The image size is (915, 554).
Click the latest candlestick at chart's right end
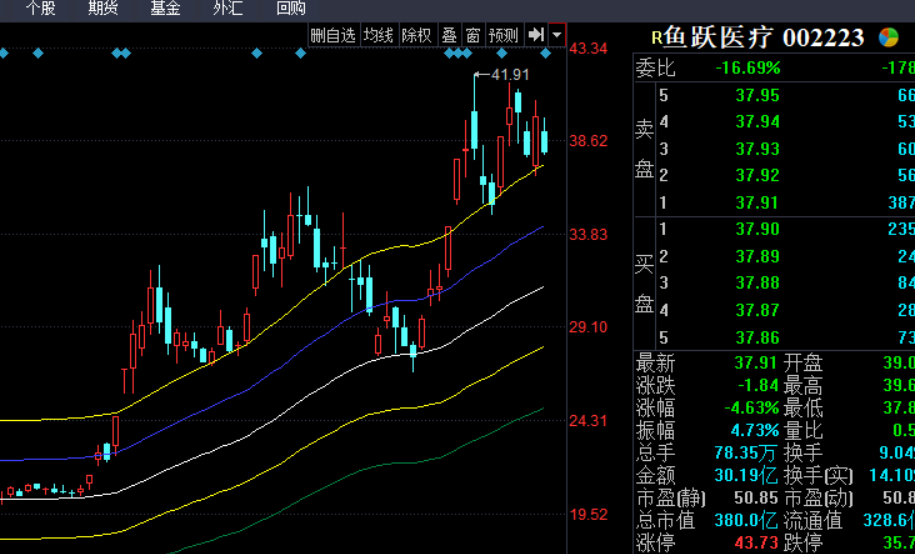point(544,141)
